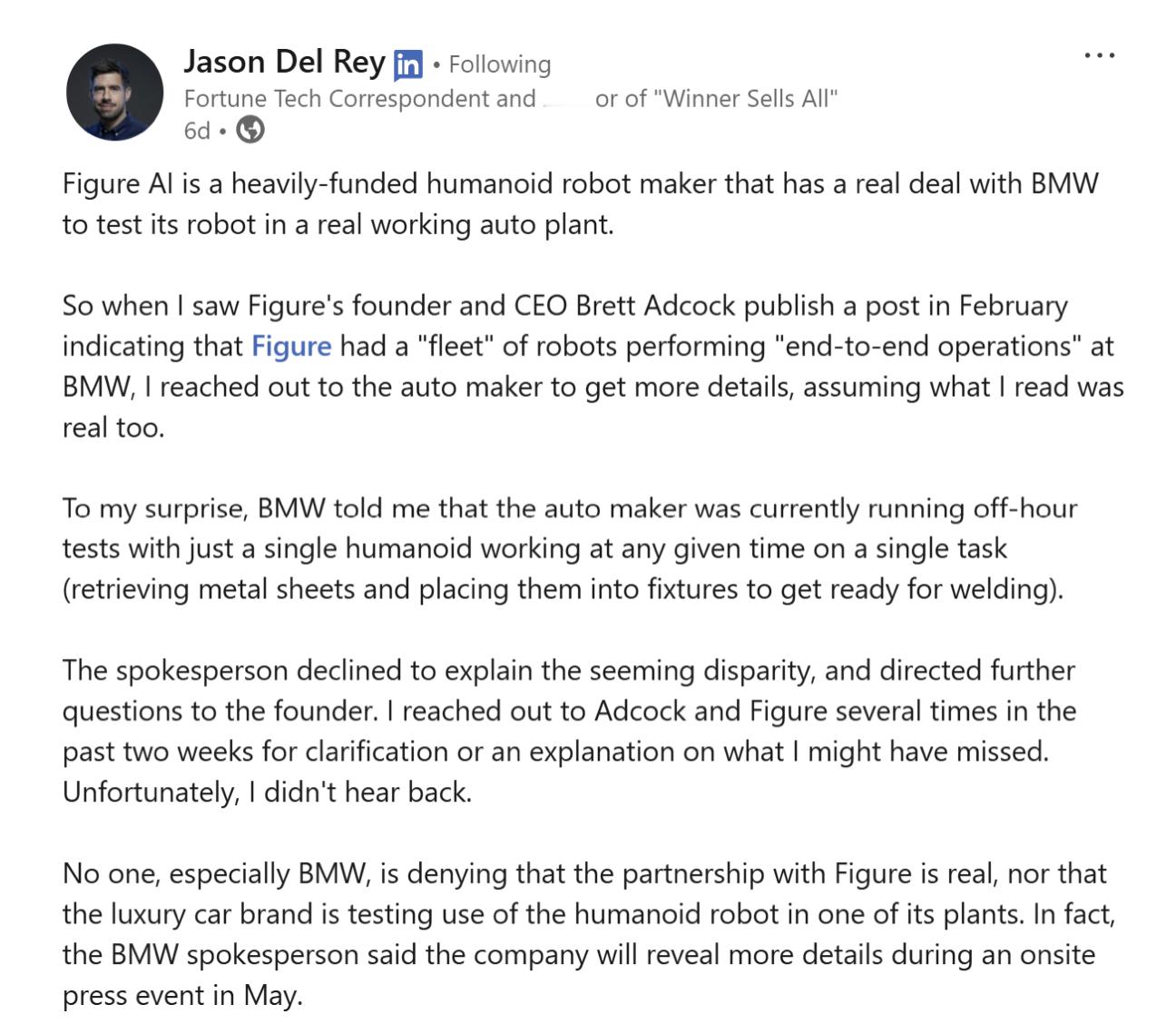Image resolution: width=1176 pixels, height=1024 pixels.
Task: Click the word February in the post
Action: coord(1013,307)
